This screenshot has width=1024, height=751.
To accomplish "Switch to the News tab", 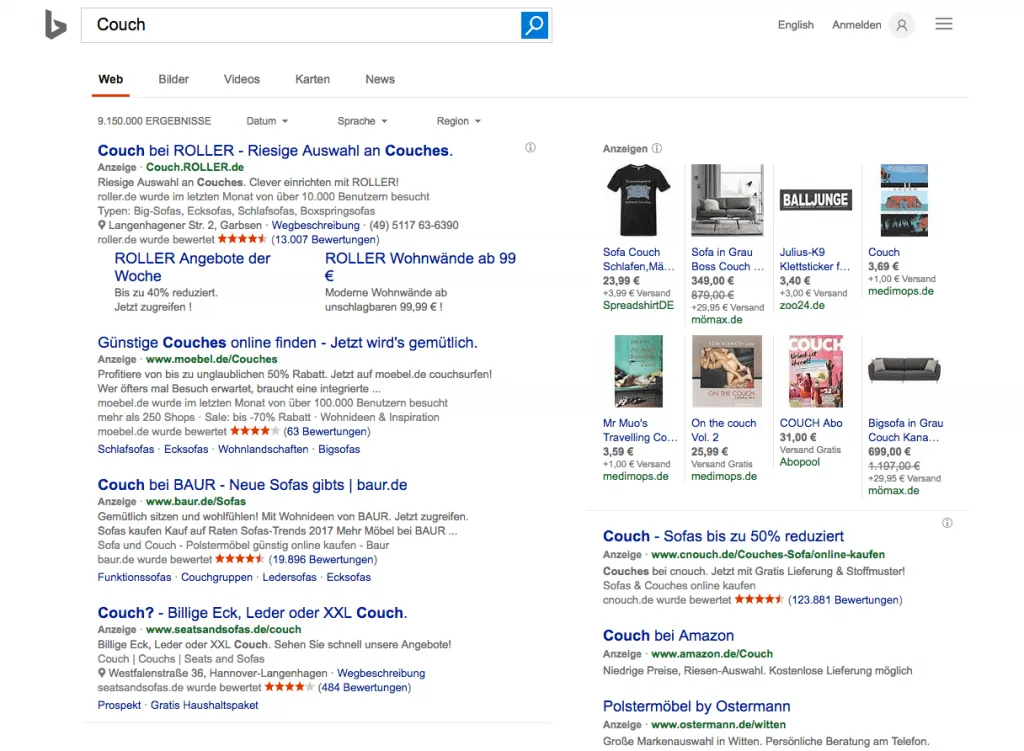I will (379, 79).
